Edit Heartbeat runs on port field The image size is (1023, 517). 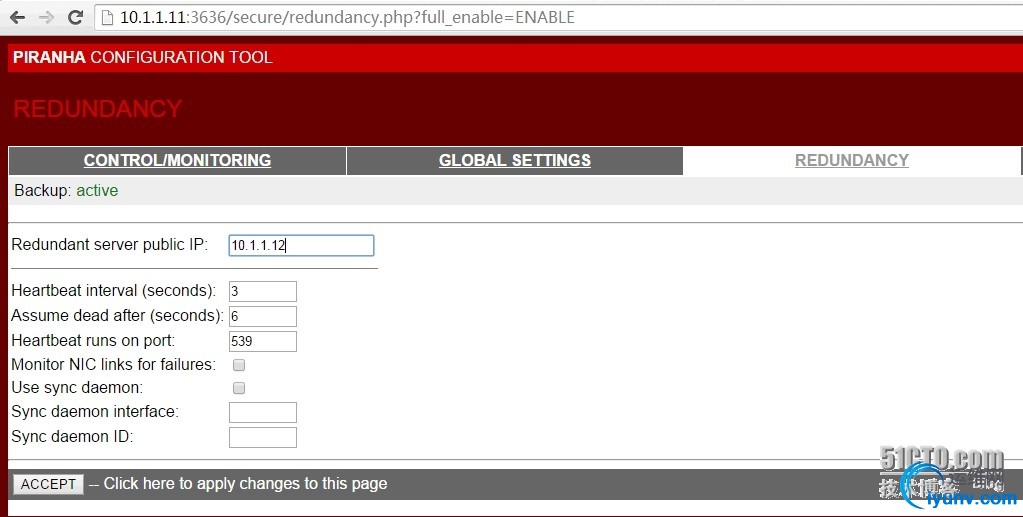tap(263, 341)
